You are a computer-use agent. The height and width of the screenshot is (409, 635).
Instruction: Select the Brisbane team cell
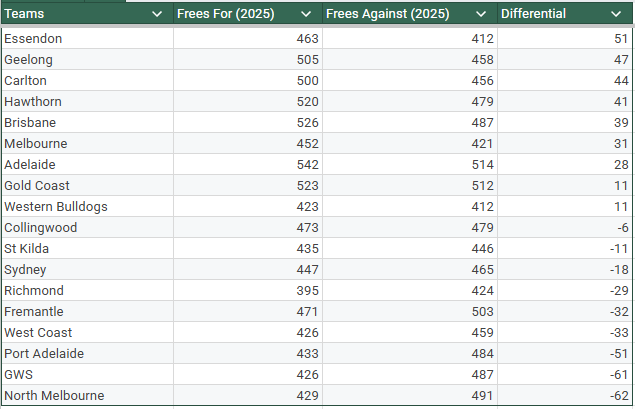(87, 123)
